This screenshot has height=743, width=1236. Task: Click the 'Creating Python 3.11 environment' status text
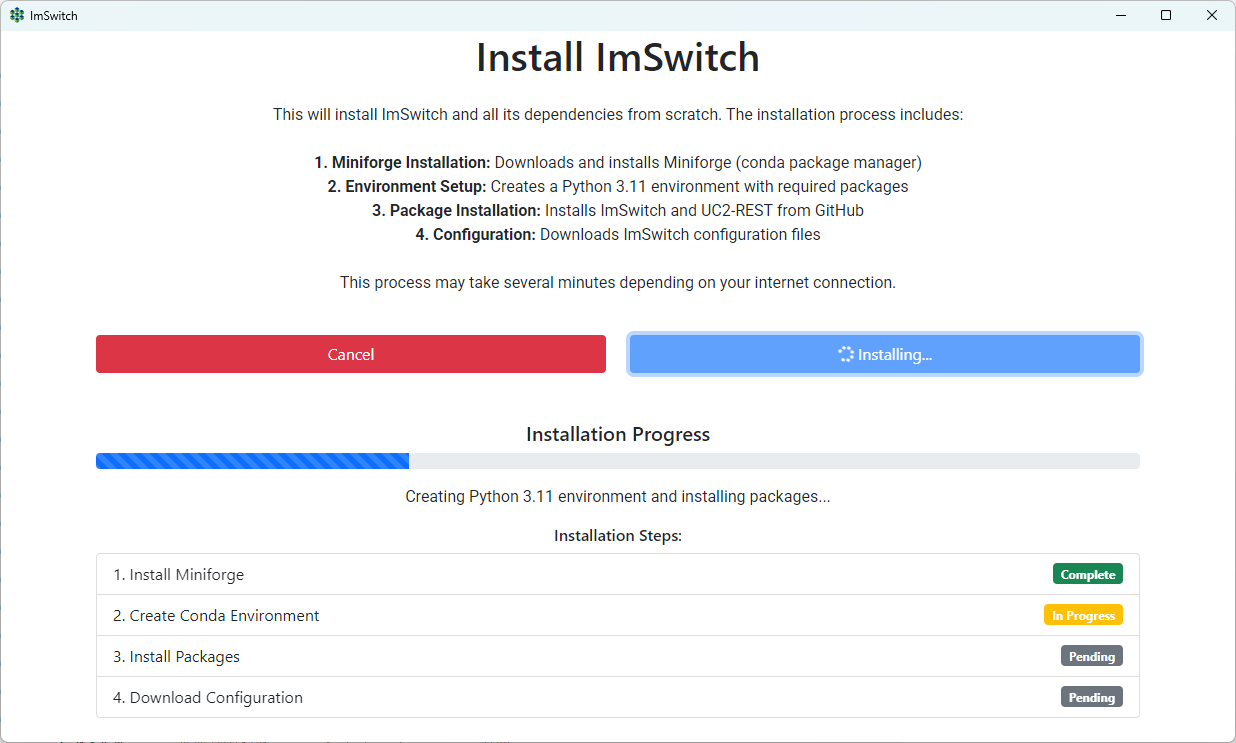[618, 496]
